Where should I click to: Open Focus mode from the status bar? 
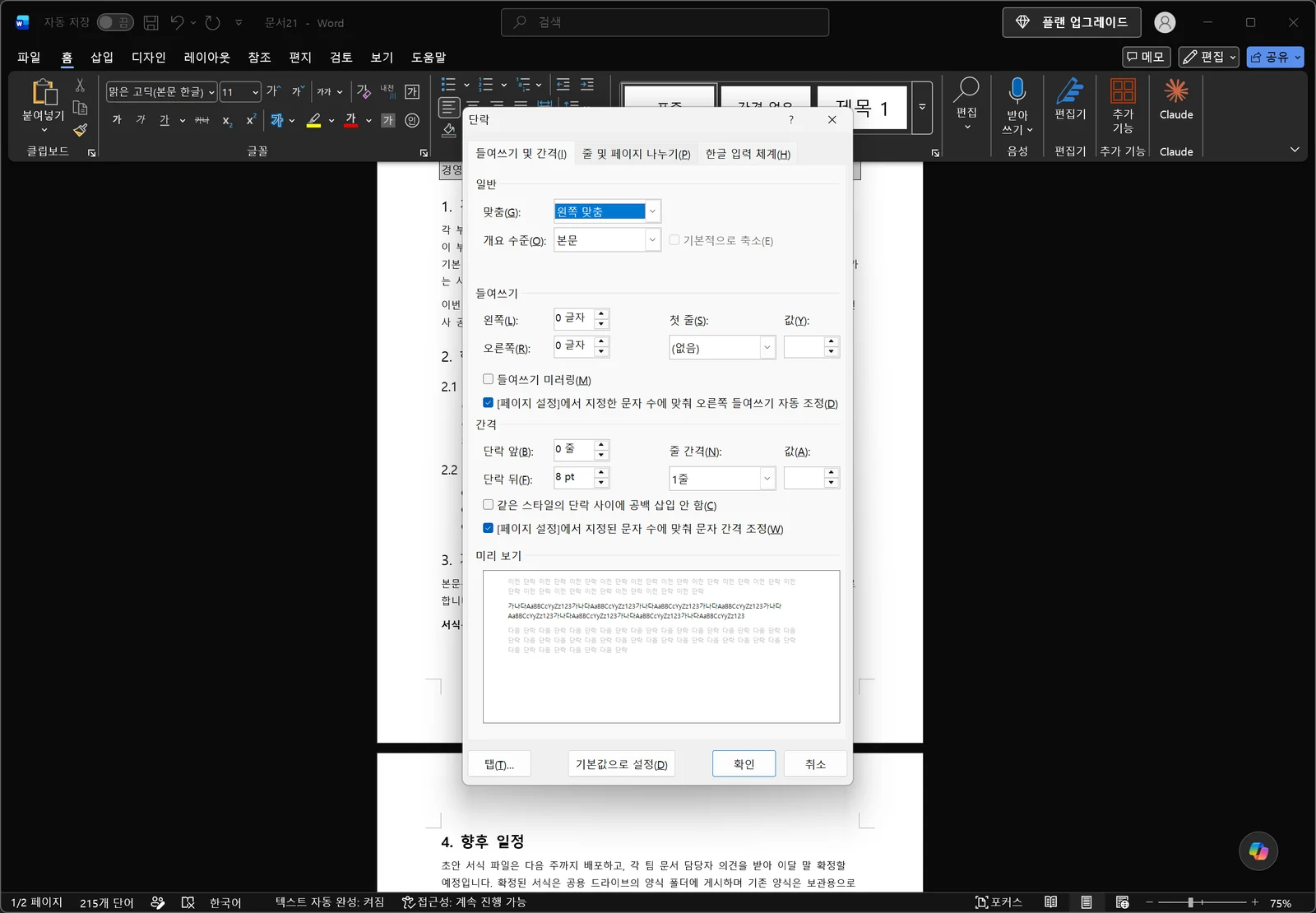pos(999,902)
